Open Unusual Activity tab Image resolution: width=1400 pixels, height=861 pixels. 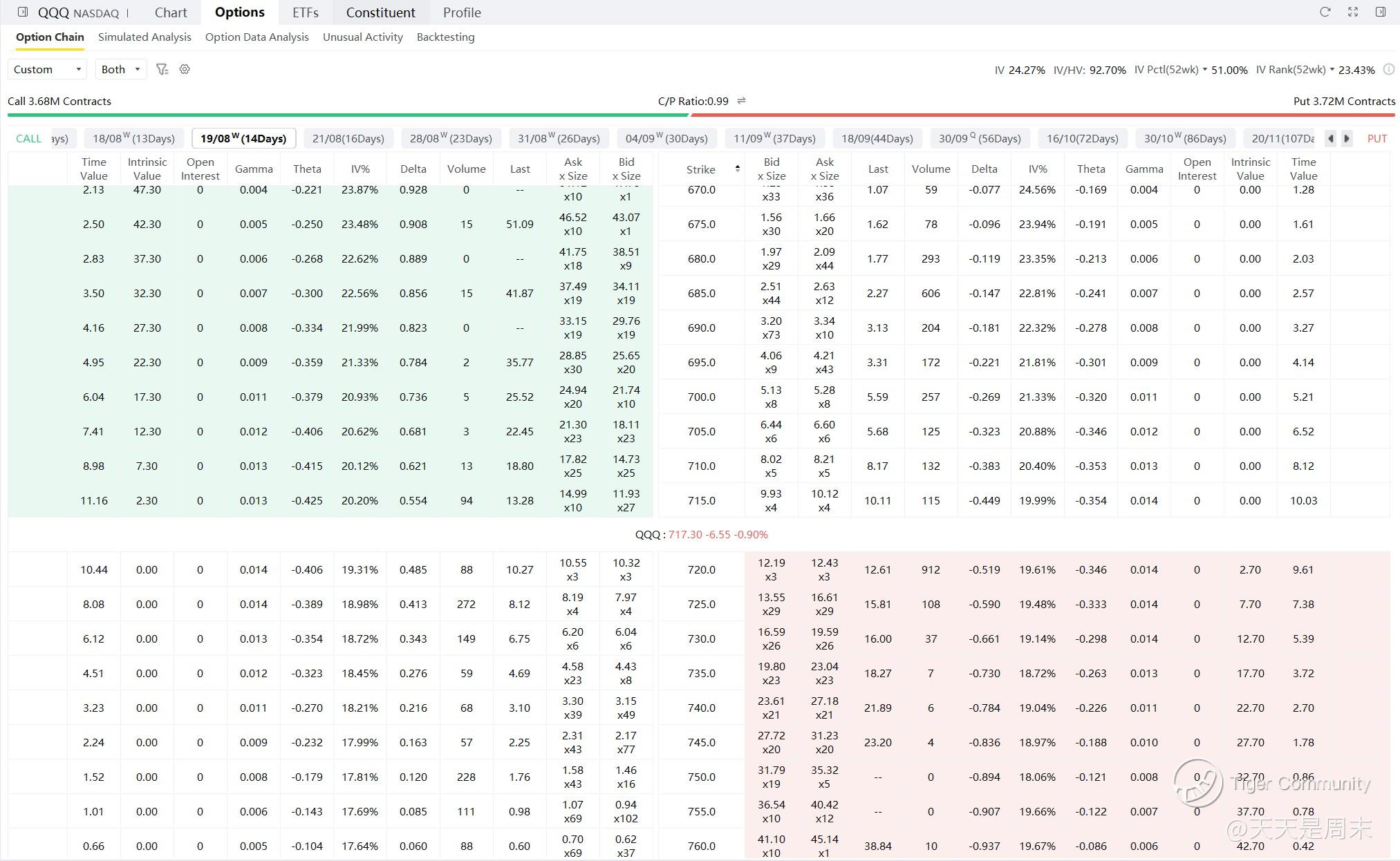363,37
